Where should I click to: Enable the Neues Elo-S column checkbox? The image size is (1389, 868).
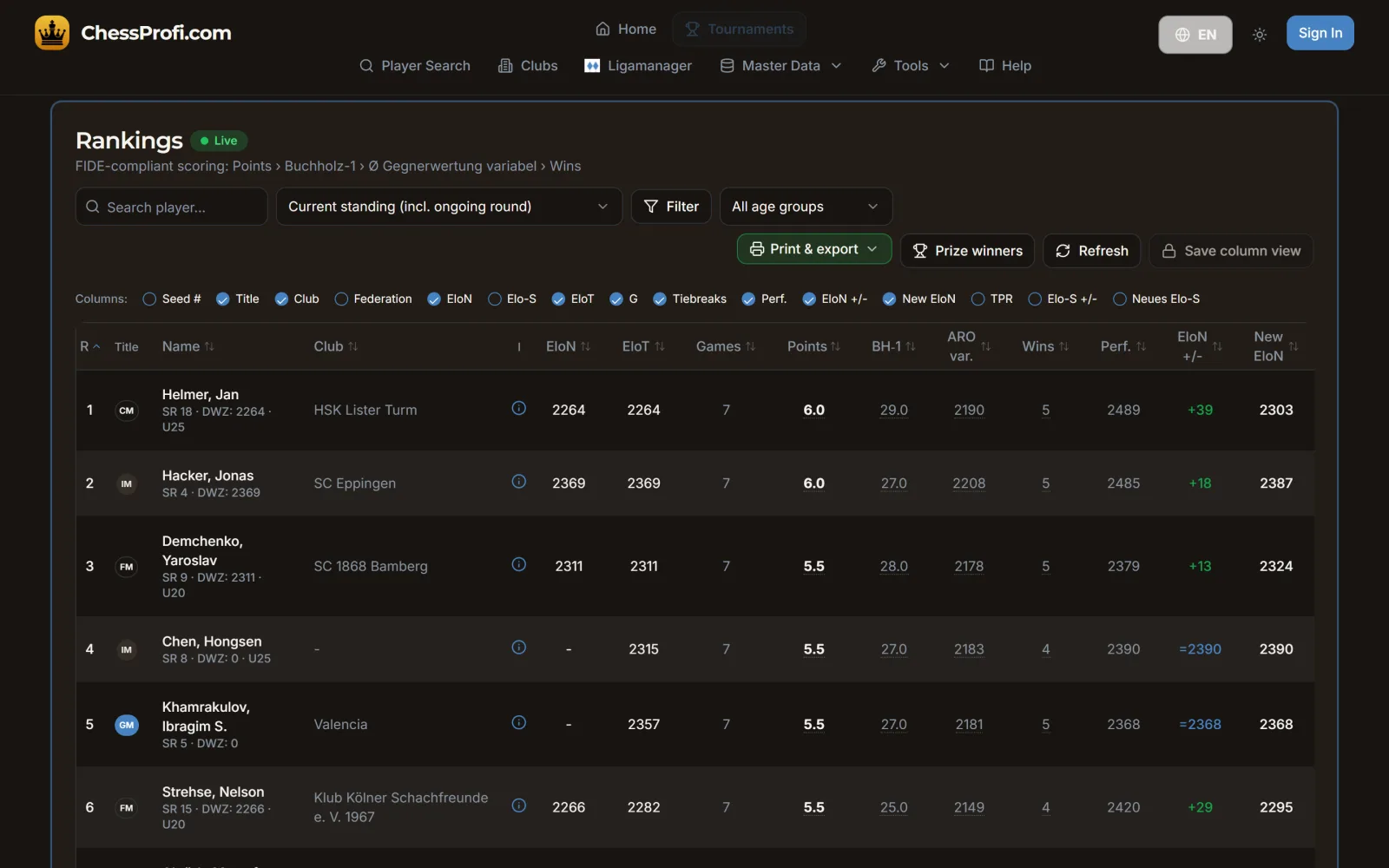coord(1120,299)
